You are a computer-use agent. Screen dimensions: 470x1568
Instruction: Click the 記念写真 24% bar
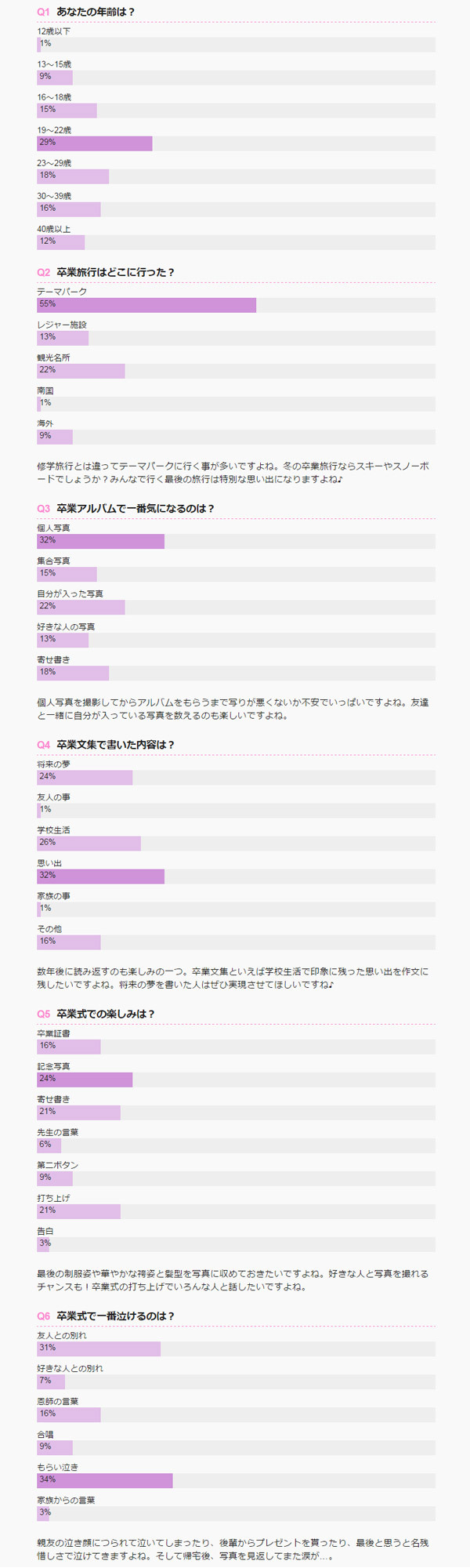click(x=85, y=1079)
